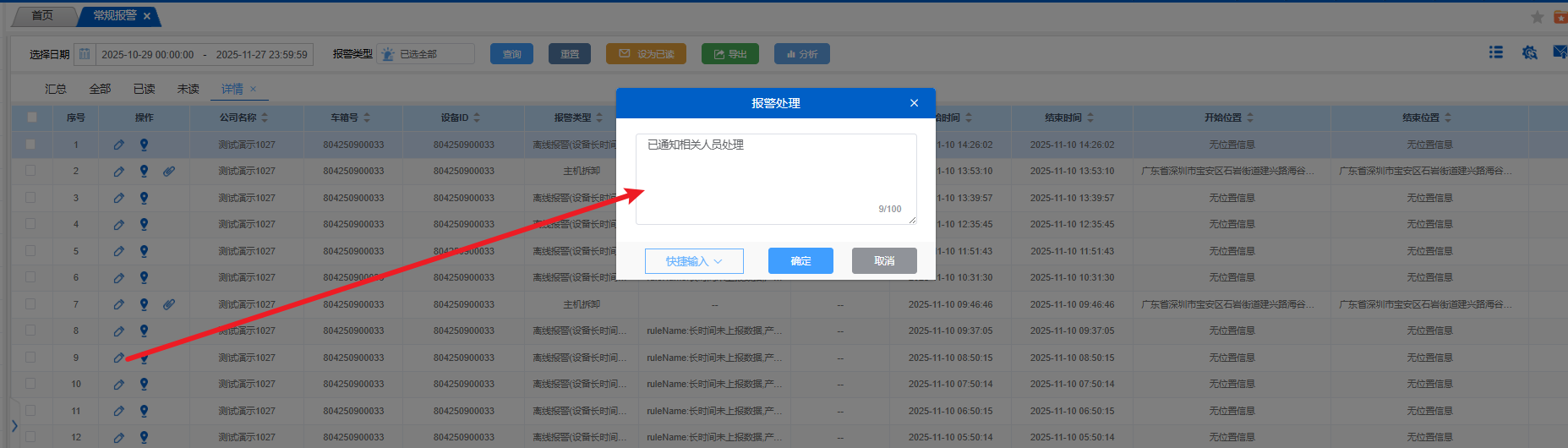Click the 确定 button in dialog
Image resolution: width=1568 pixels, height=448 pixels.
[800, 261]
